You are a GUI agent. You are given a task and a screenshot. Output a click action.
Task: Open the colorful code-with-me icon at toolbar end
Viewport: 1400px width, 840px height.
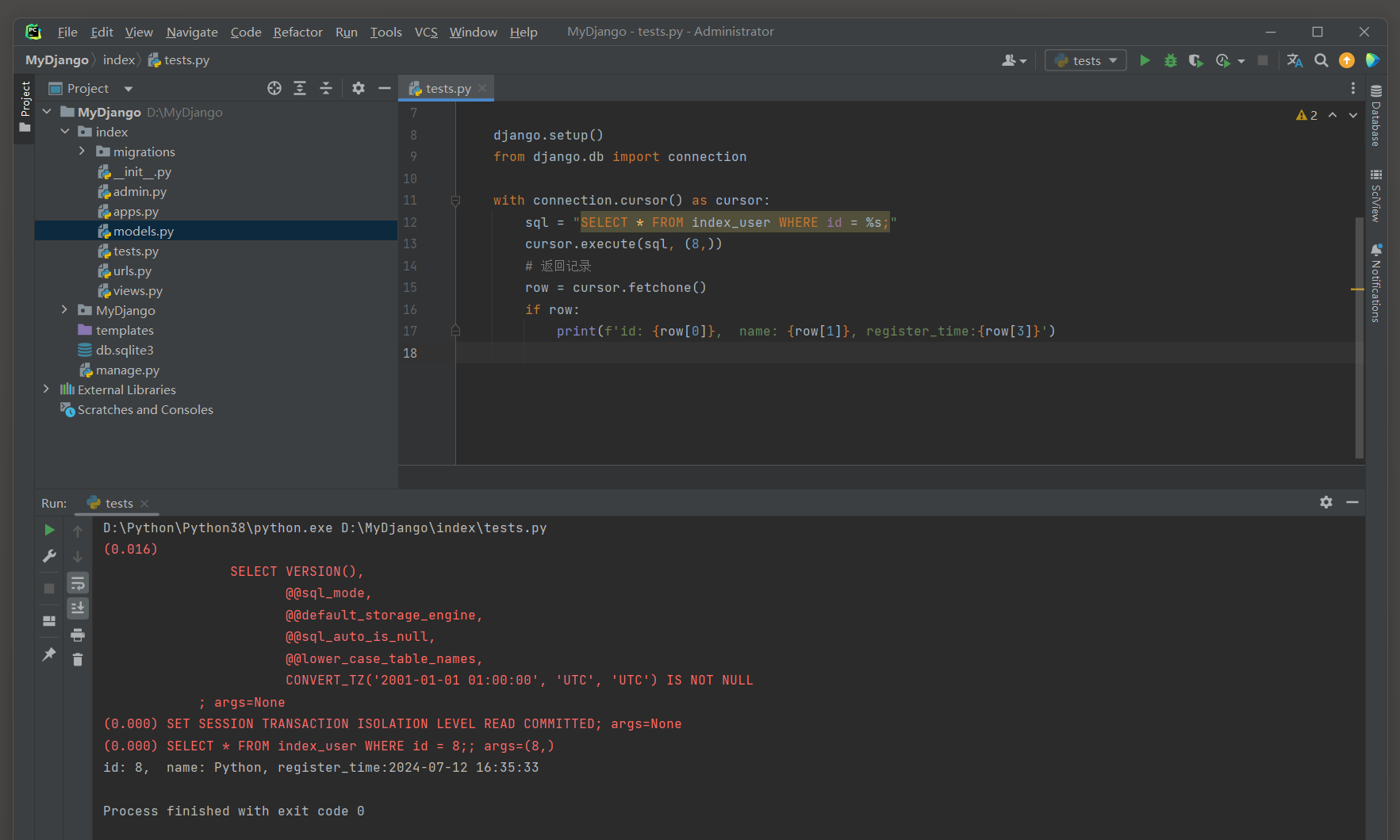pos(1373,60)
